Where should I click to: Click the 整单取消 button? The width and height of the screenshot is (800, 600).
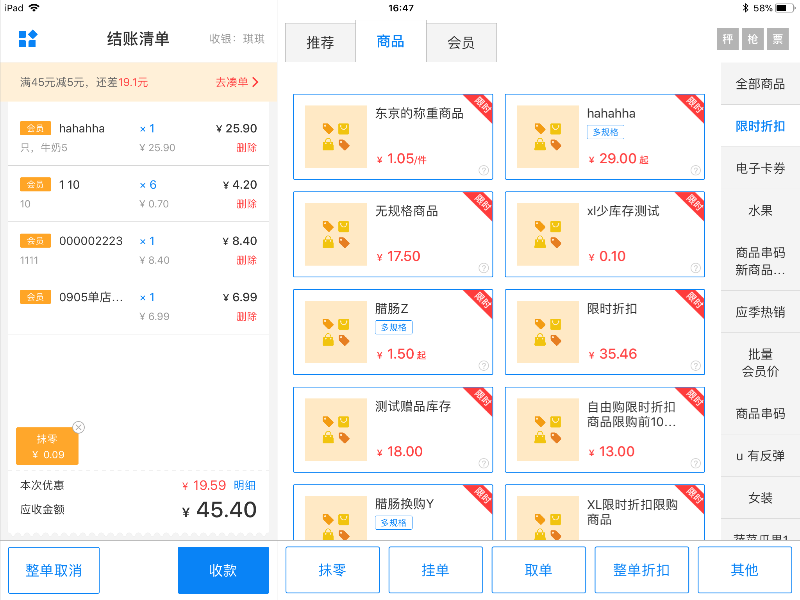click(x=54, y=570)
